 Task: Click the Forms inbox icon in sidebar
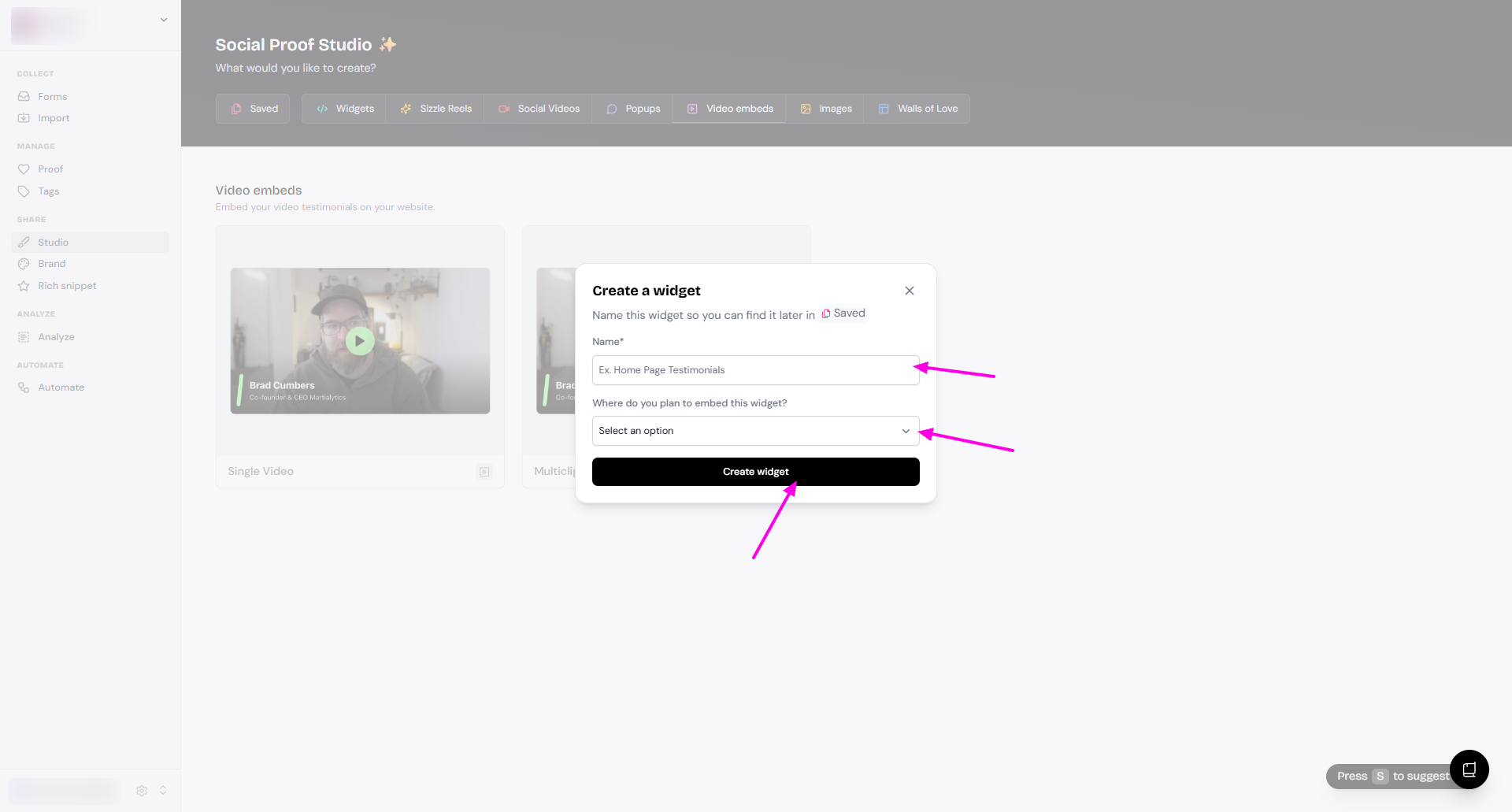24,96
